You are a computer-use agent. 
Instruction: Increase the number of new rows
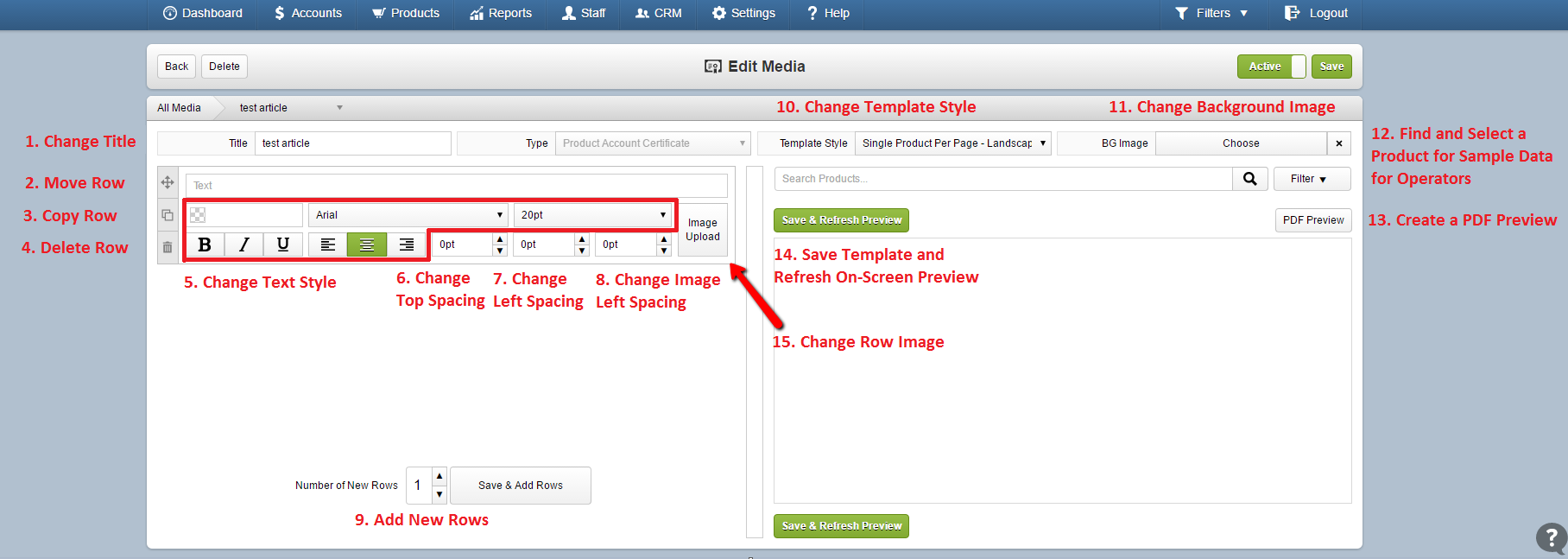(439, 476)
